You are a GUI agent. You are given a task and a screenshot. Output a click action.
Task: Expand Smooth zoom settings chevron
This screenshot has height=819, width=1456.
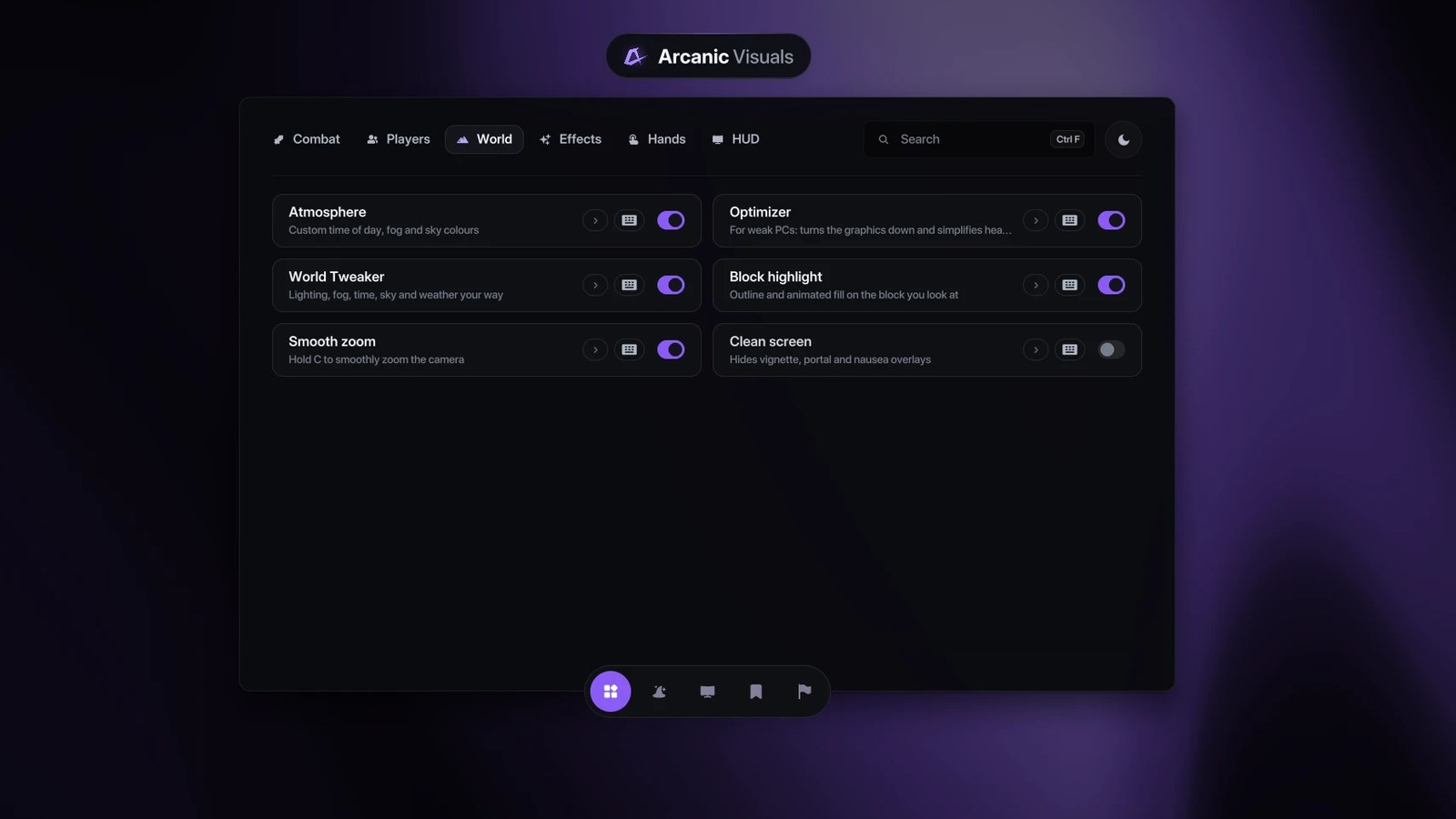[595, 349]
